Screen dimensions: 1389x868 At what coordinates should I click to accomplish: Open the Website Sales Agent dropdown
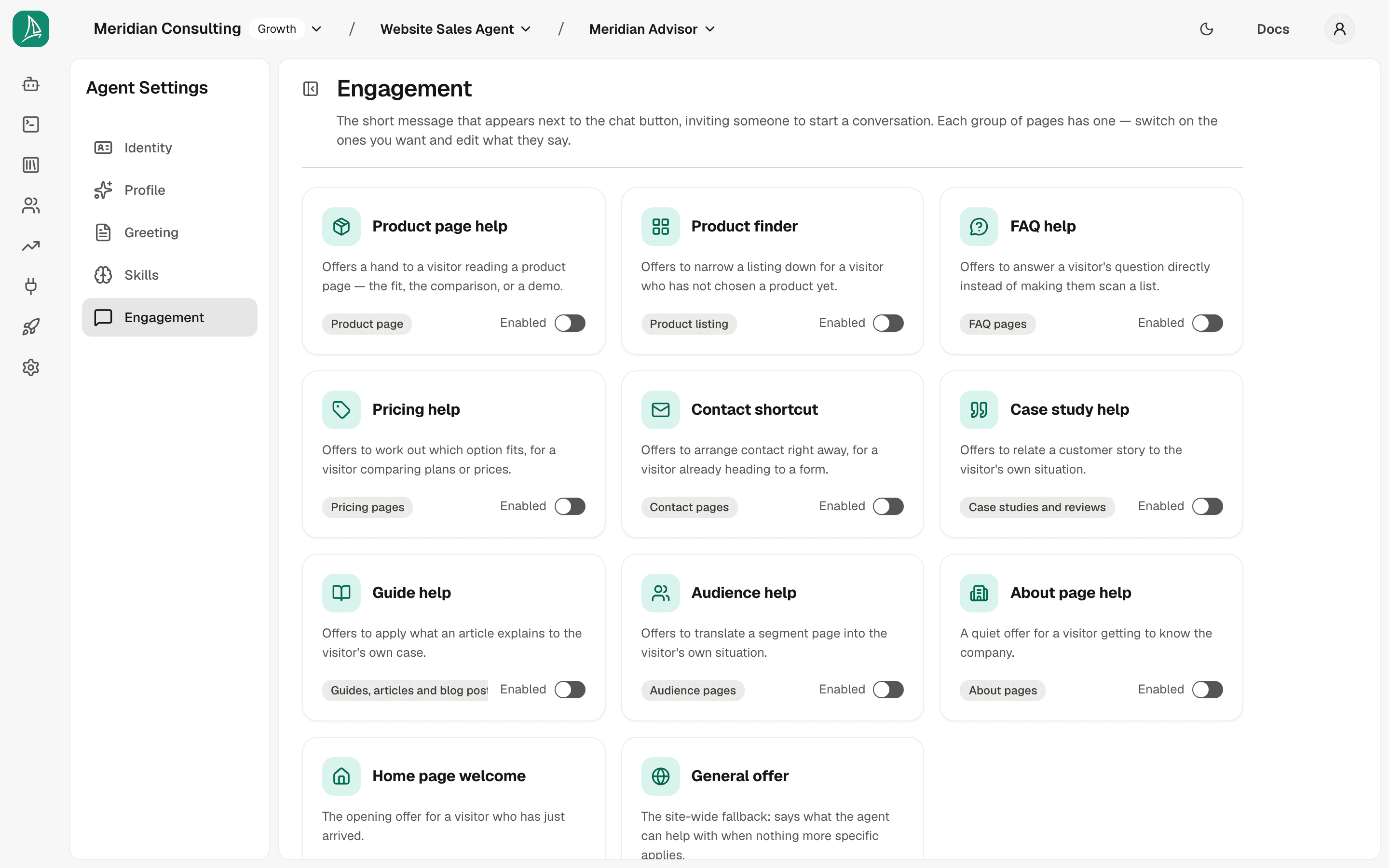coord(455,29)
